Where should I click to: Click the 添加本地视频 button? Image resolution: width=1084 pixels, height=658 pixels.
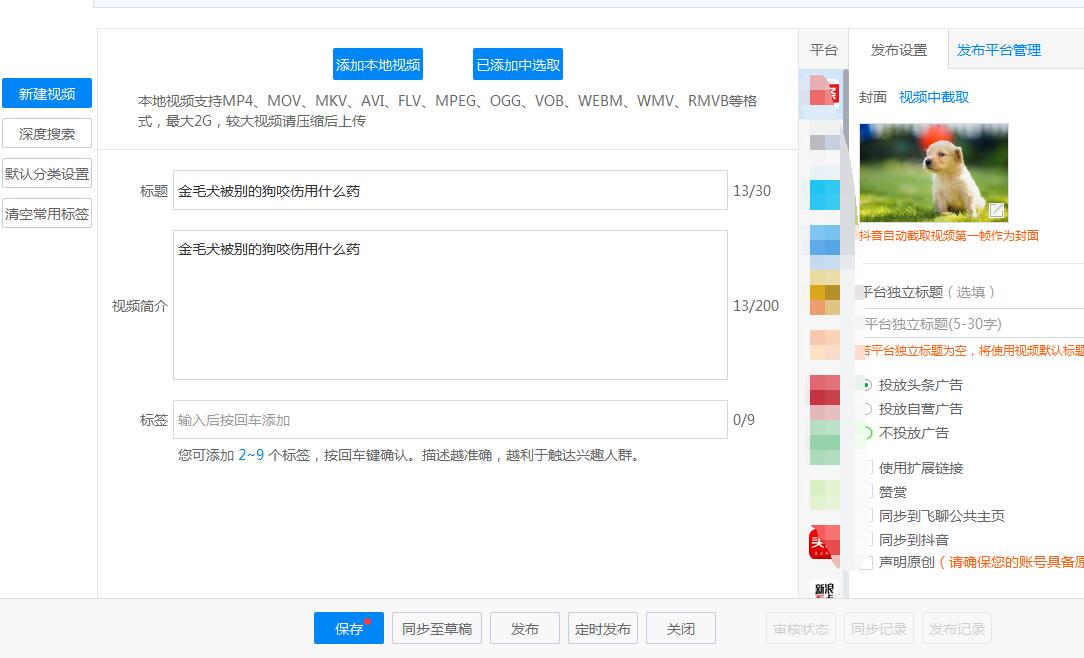[378, 65]
